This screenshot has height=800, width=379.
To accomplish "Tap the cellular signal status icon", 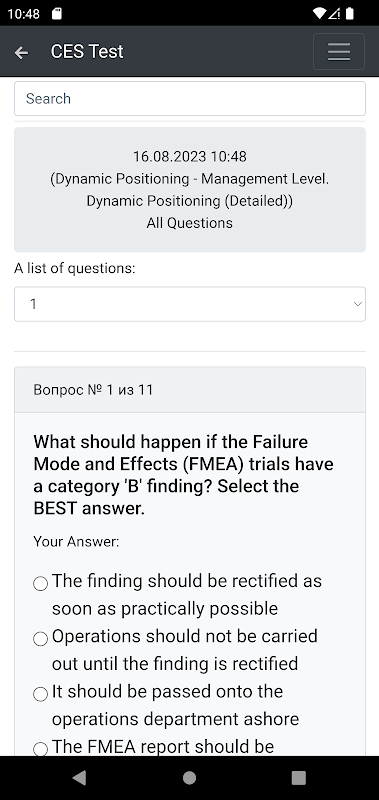I will click(x=334, y=13).
